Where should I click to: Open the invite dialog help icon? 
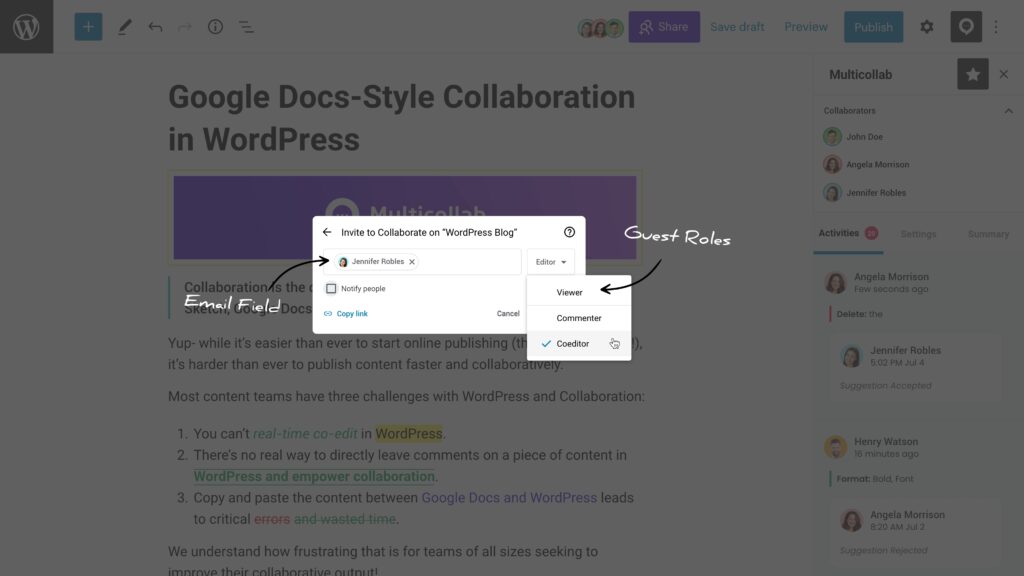(569, 232)
